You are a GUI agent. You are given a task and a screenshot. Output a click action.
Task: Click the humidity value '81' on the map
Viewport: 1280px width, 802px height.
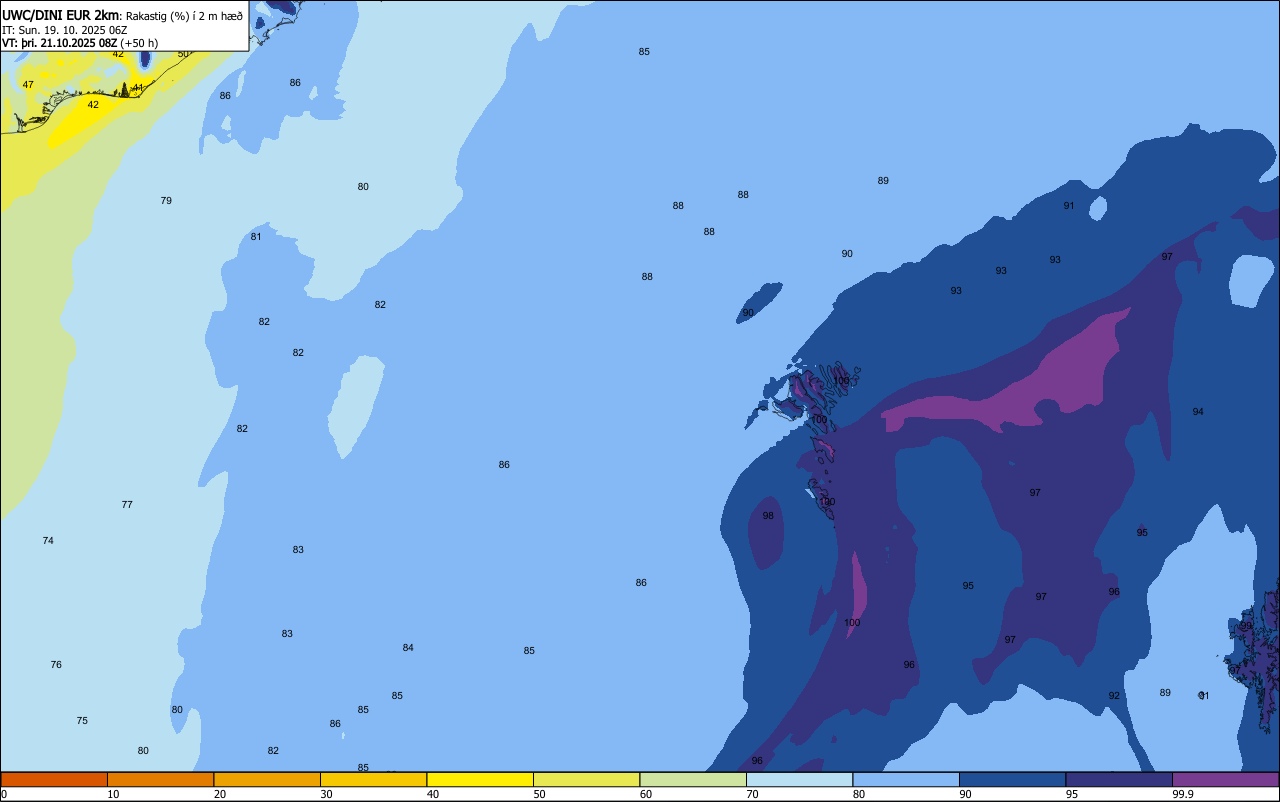click(x=256, y=236)
